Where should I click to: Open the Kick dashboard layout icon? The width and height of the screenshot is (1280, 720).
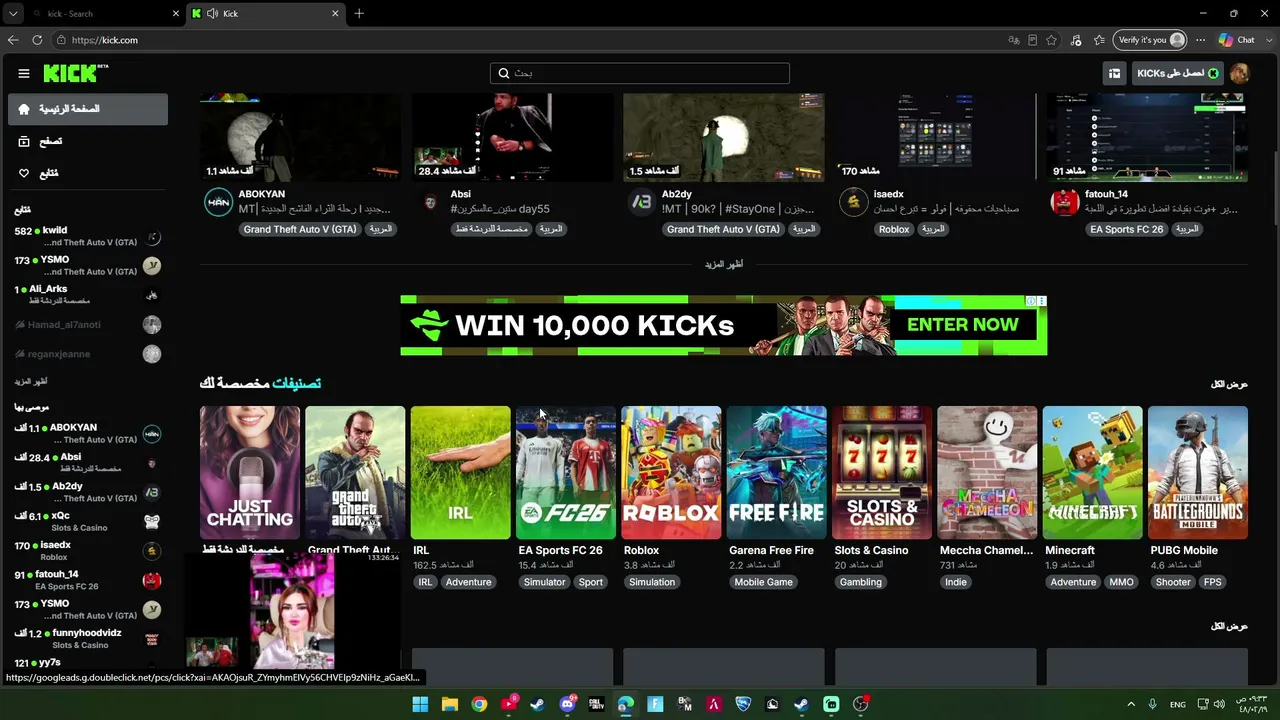[1114, 73]
